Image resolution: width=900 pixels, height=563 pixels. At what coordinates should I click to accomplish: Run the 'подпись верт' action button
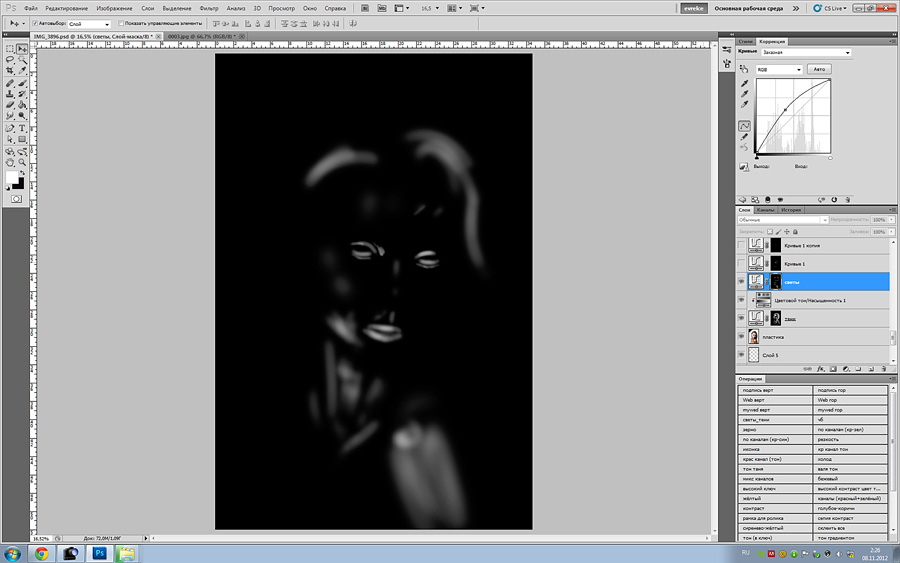[775, 390]
